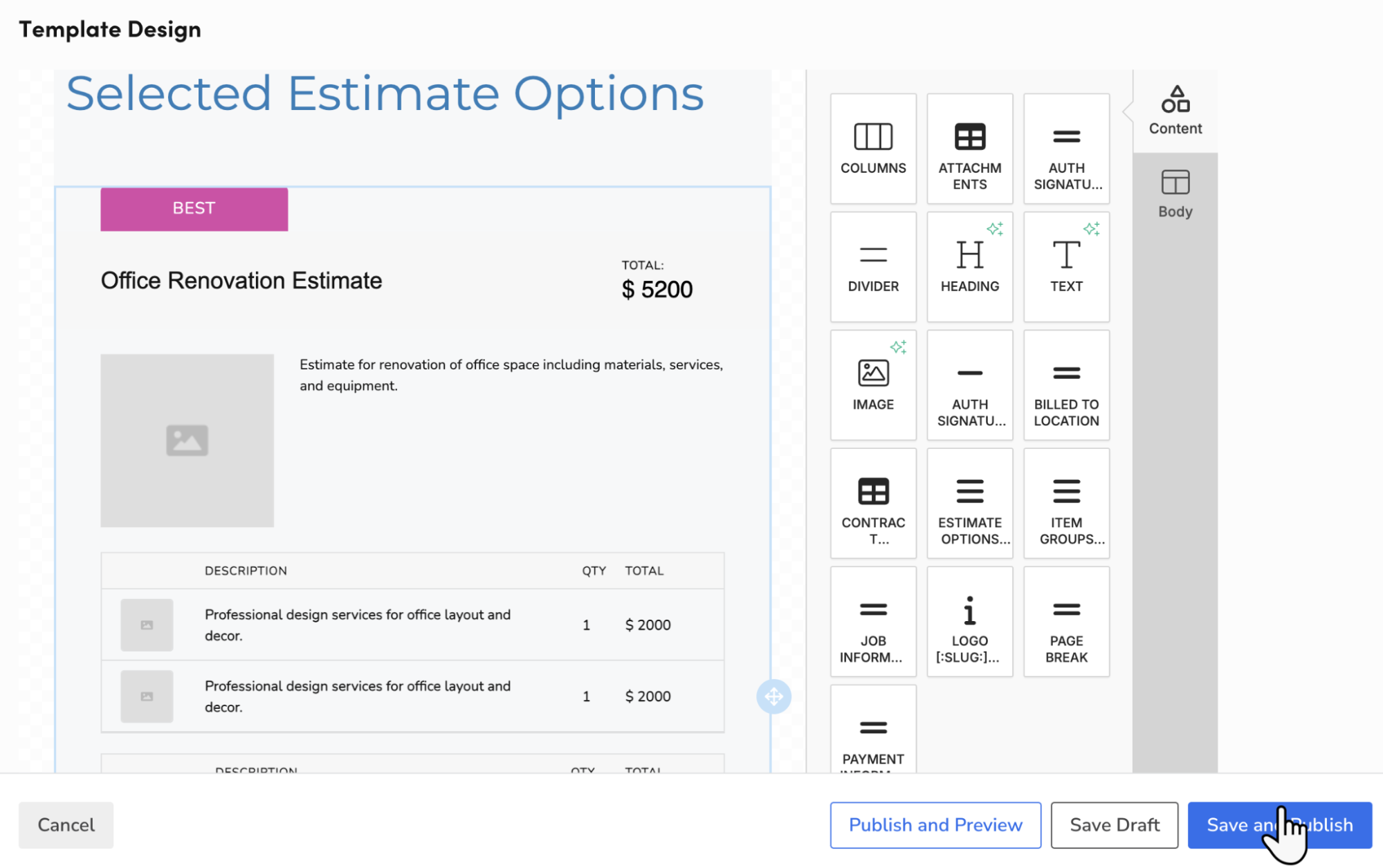This screenshot has width=1383, height=868.
Task: Insert a Heading block
Action: click(x=969, y=267)
